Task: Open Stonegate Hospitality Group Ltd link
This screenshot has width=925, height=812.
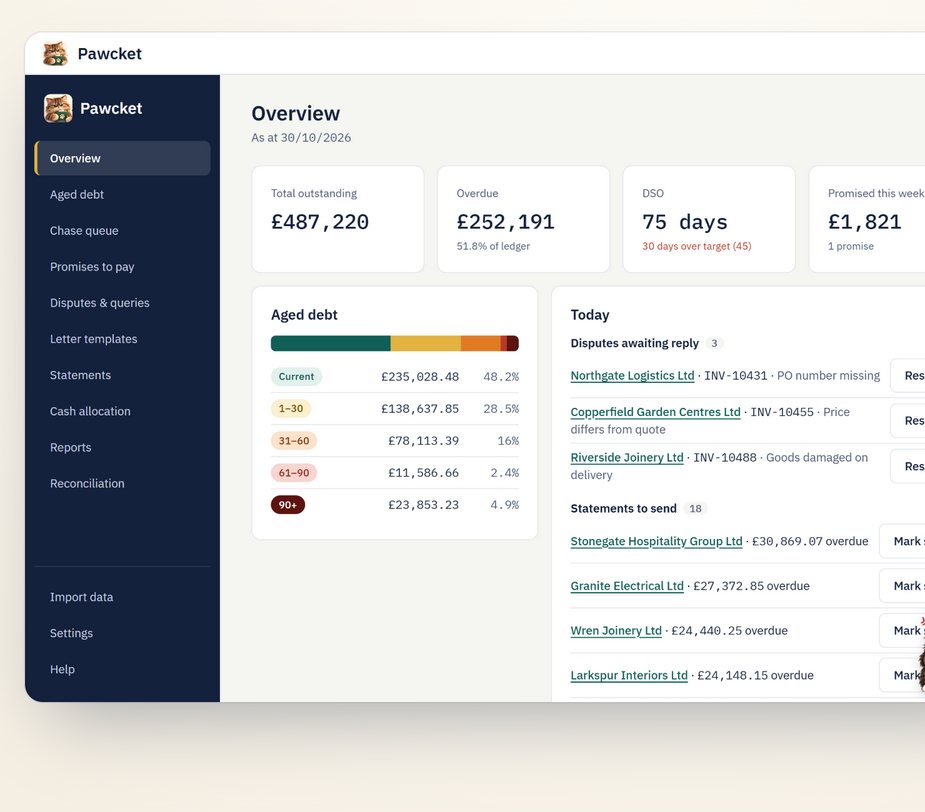Action: [x=657, y=541]
